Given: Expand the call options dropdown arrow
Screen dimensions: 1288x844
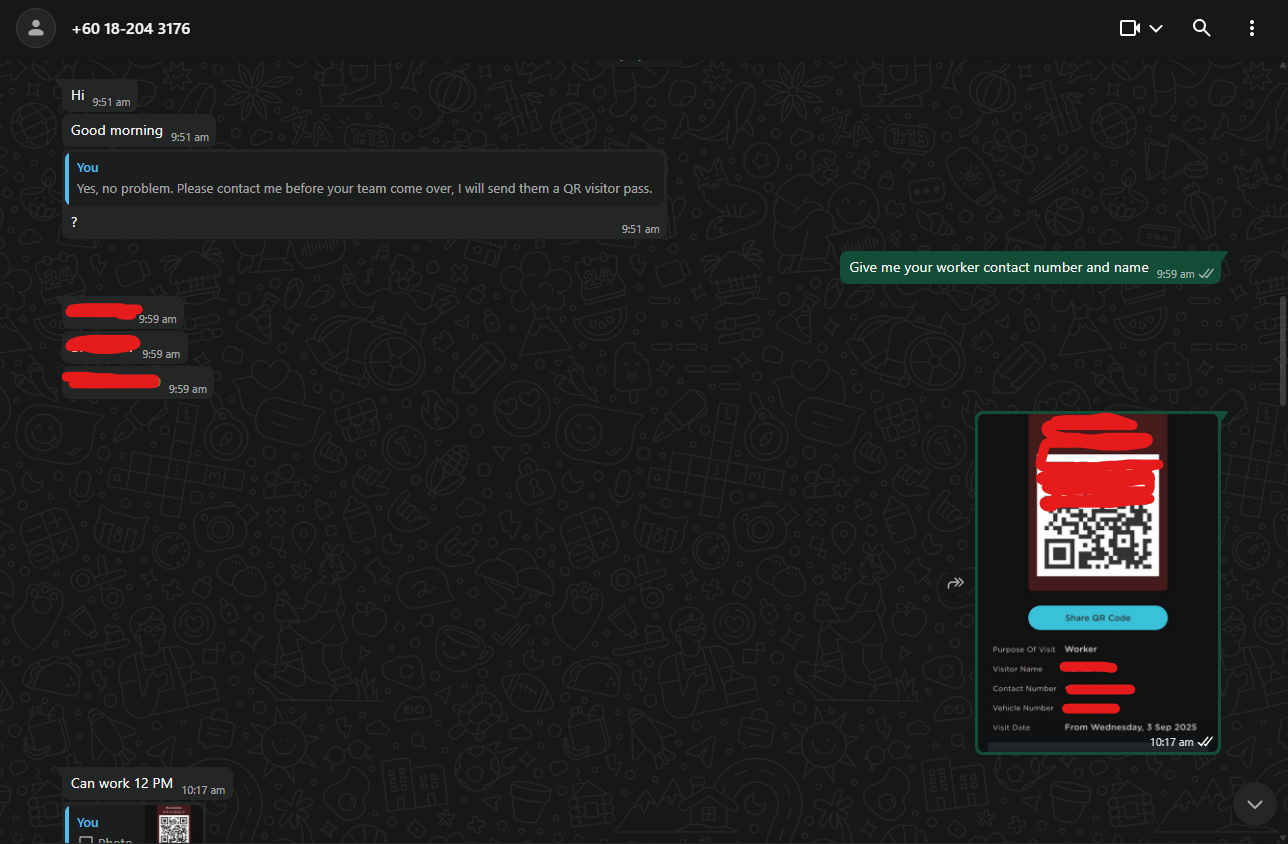Looking at the screenshot, I should tap(1156, 29).
